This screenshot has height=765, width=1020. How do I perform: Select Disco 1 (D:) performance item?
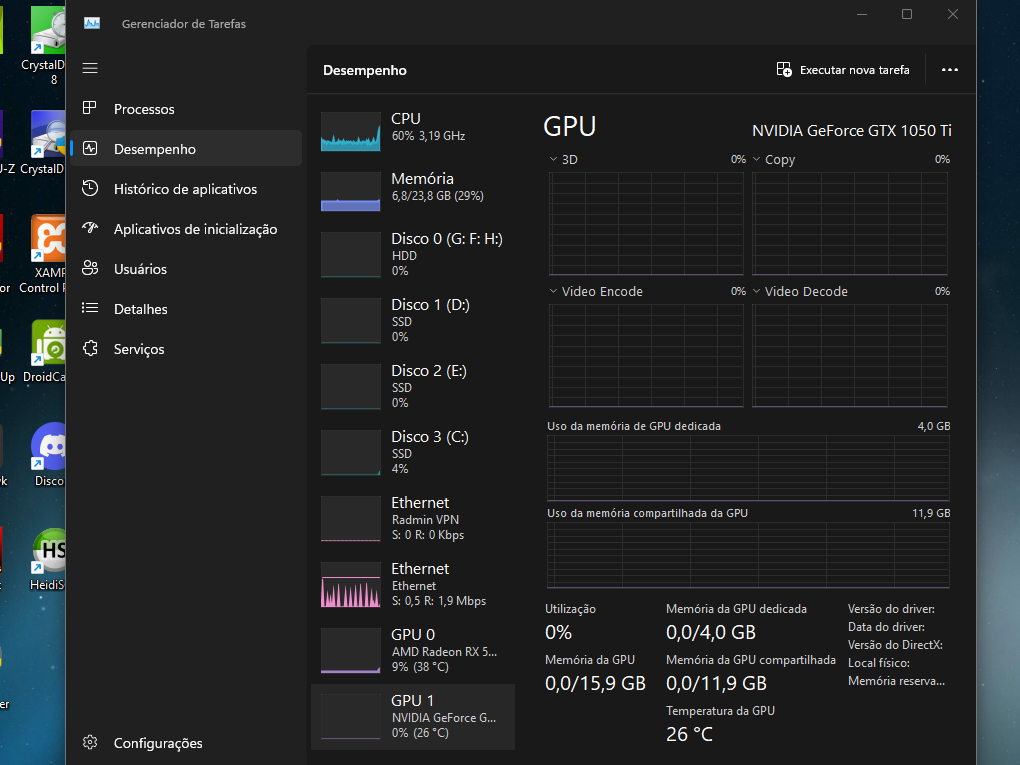pos(413,320)
